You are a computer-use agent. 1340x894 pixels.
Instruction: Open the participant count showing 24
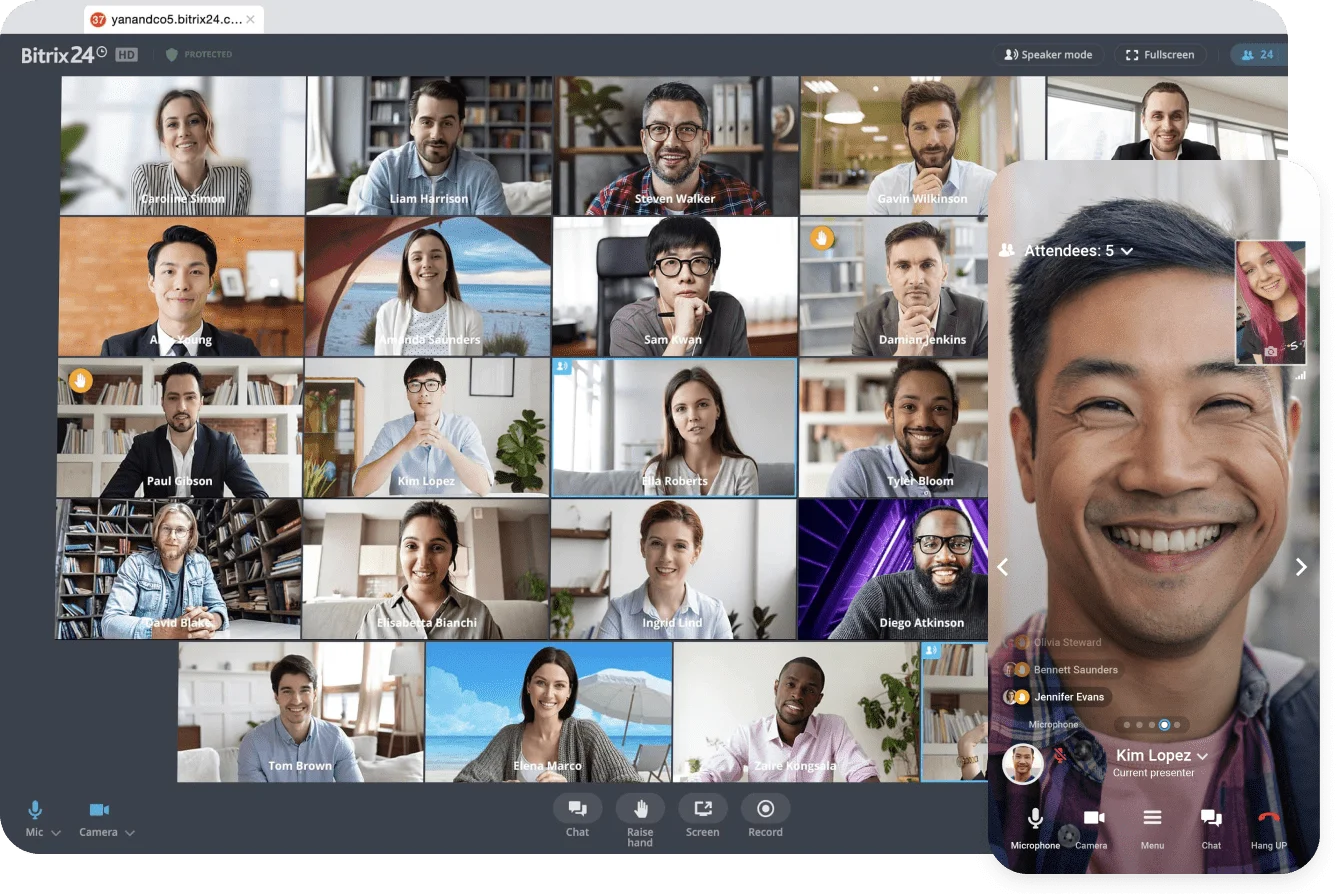pyautogui.click(x=1257, y=55)
